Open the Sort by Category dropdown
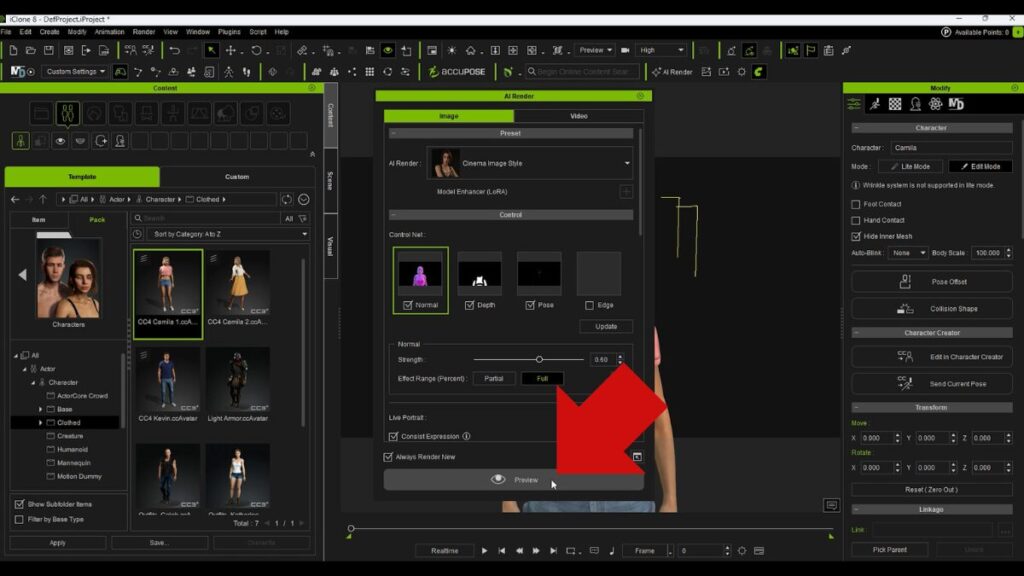 tap(227, 234)
